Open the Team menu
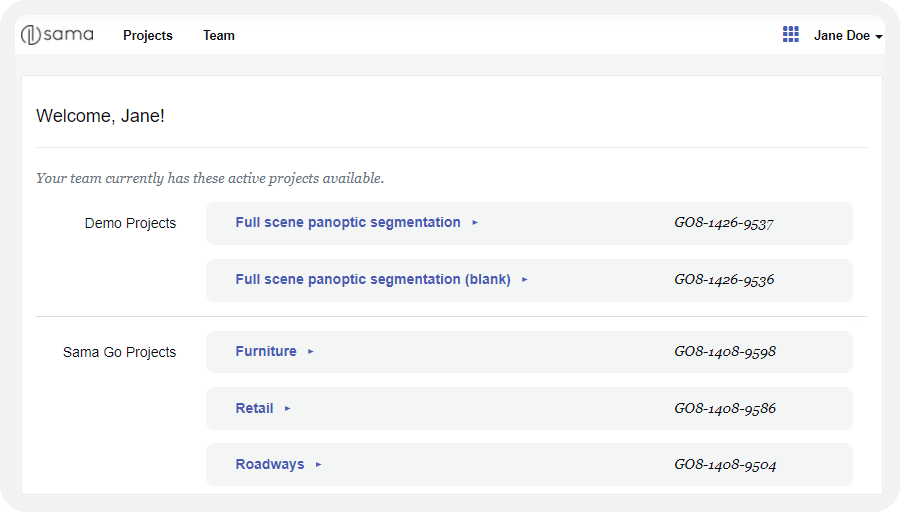The image size is (900, 512). (x=219, y=36)
